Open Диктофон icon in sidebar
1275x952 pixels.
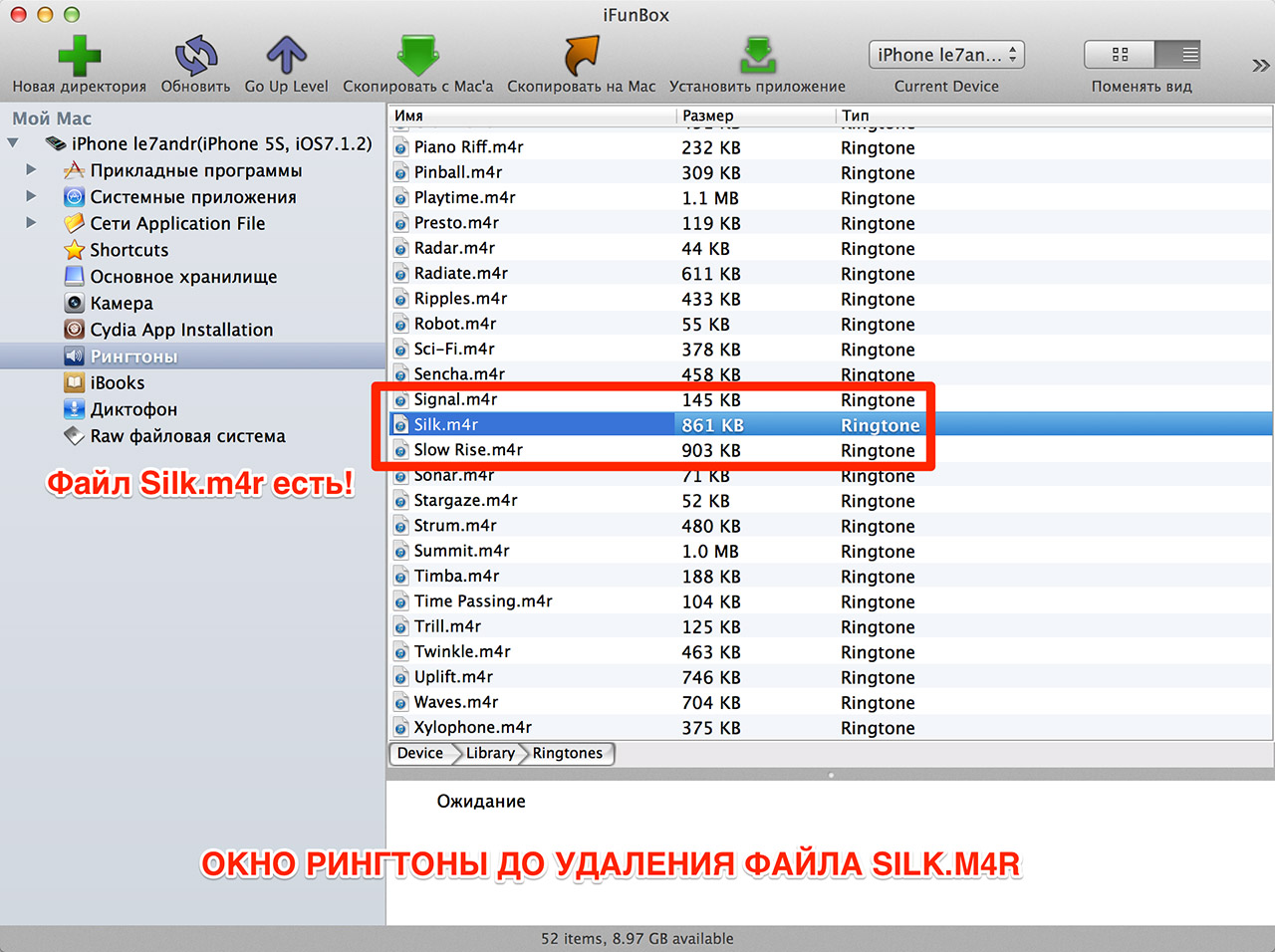point(74,409)
